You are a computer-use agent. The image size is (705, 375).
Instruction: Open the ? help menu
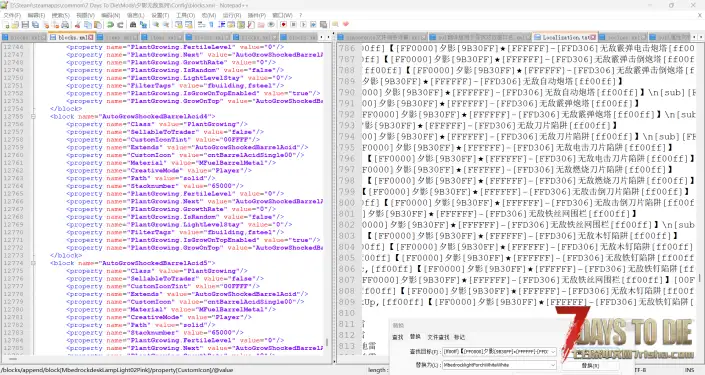pyautogui.click(x=301, y=15)
